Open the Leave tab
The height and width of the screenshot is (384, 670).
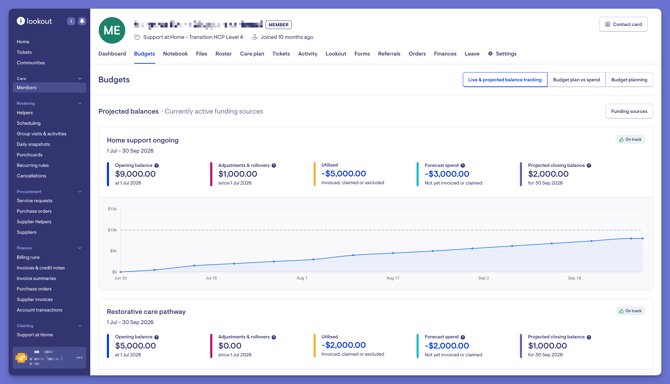472,54
